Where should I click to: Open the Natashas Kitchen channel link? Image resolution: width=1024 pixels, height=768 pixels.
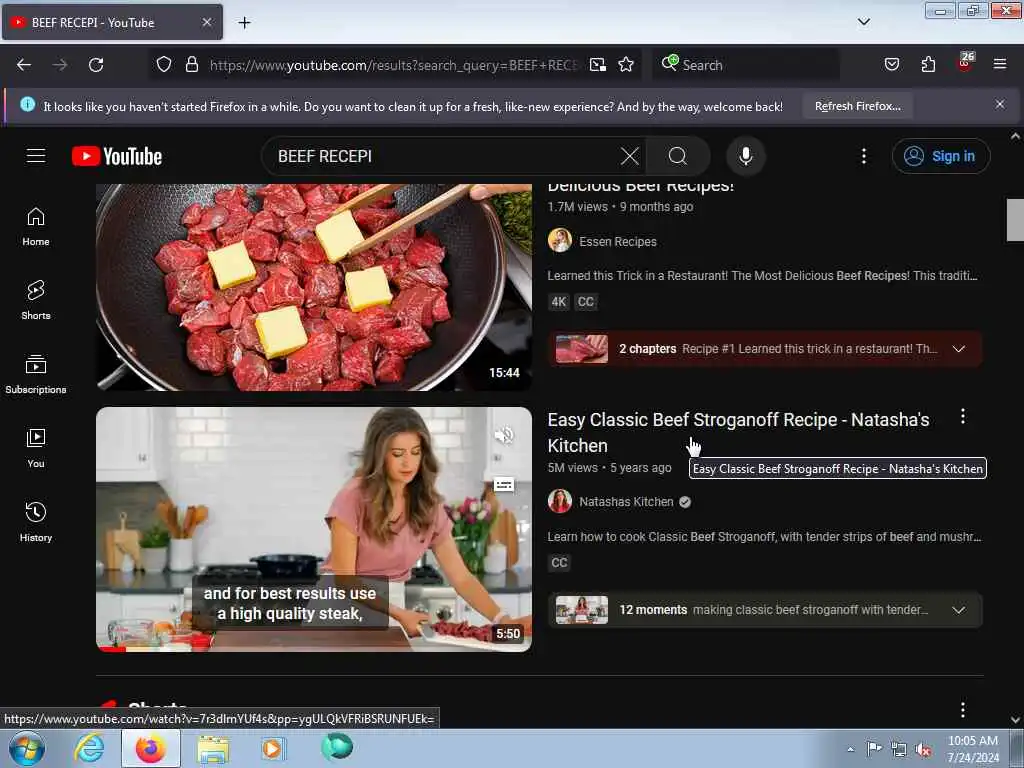(626, 502)
